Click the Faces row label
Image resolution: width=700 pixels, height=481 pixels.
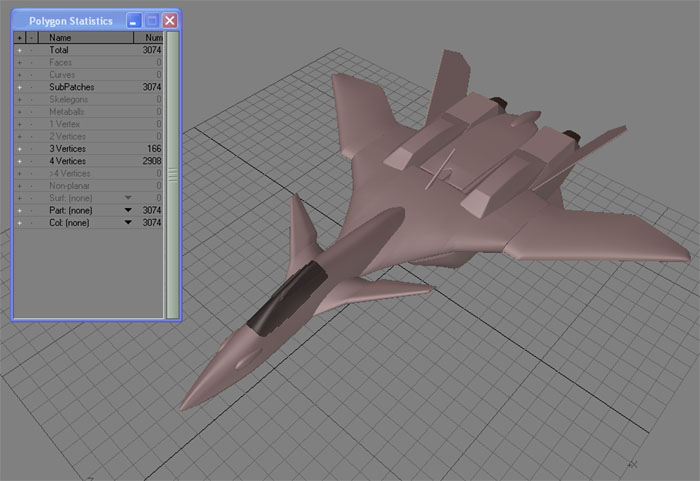point(60,63)
